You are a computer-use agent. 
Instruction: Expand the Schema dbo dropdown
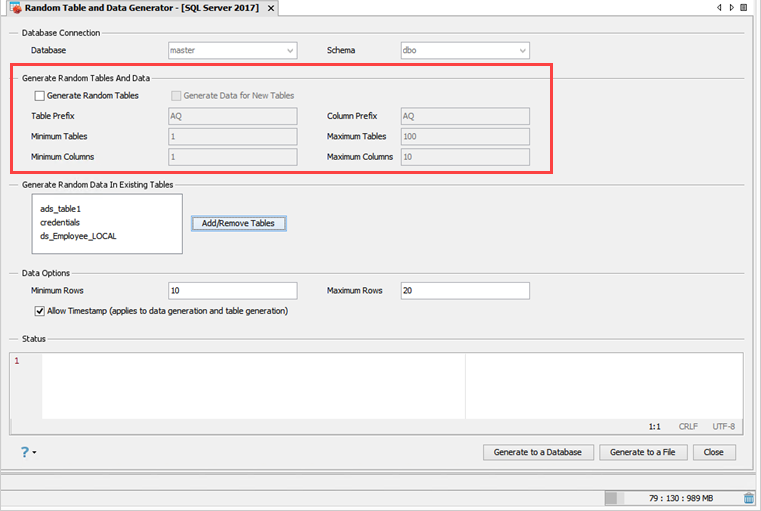coord(465,50)
